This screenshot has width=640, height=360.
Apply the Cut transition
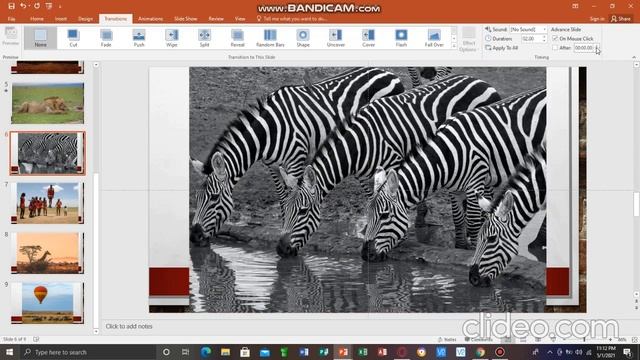point(73,38)
